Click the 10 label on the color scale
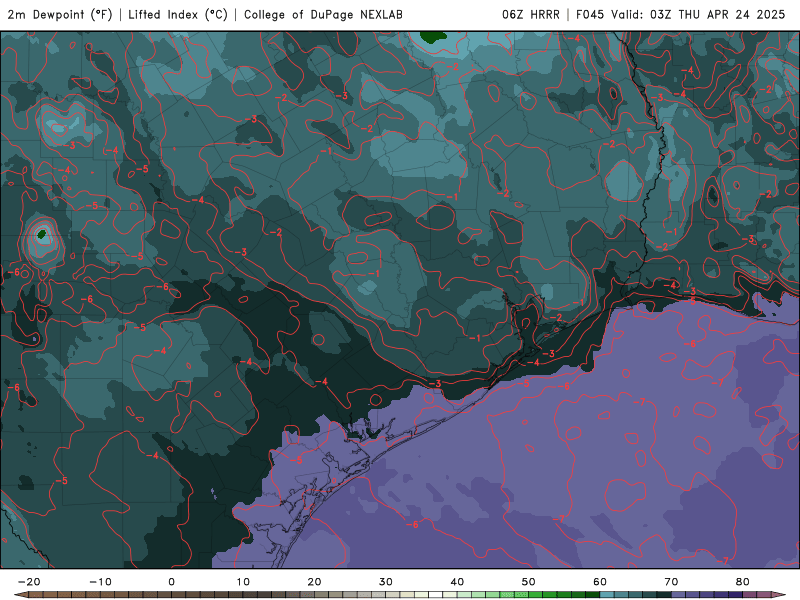This screenshot has width=800, height=600. click(x=243, y=582)
